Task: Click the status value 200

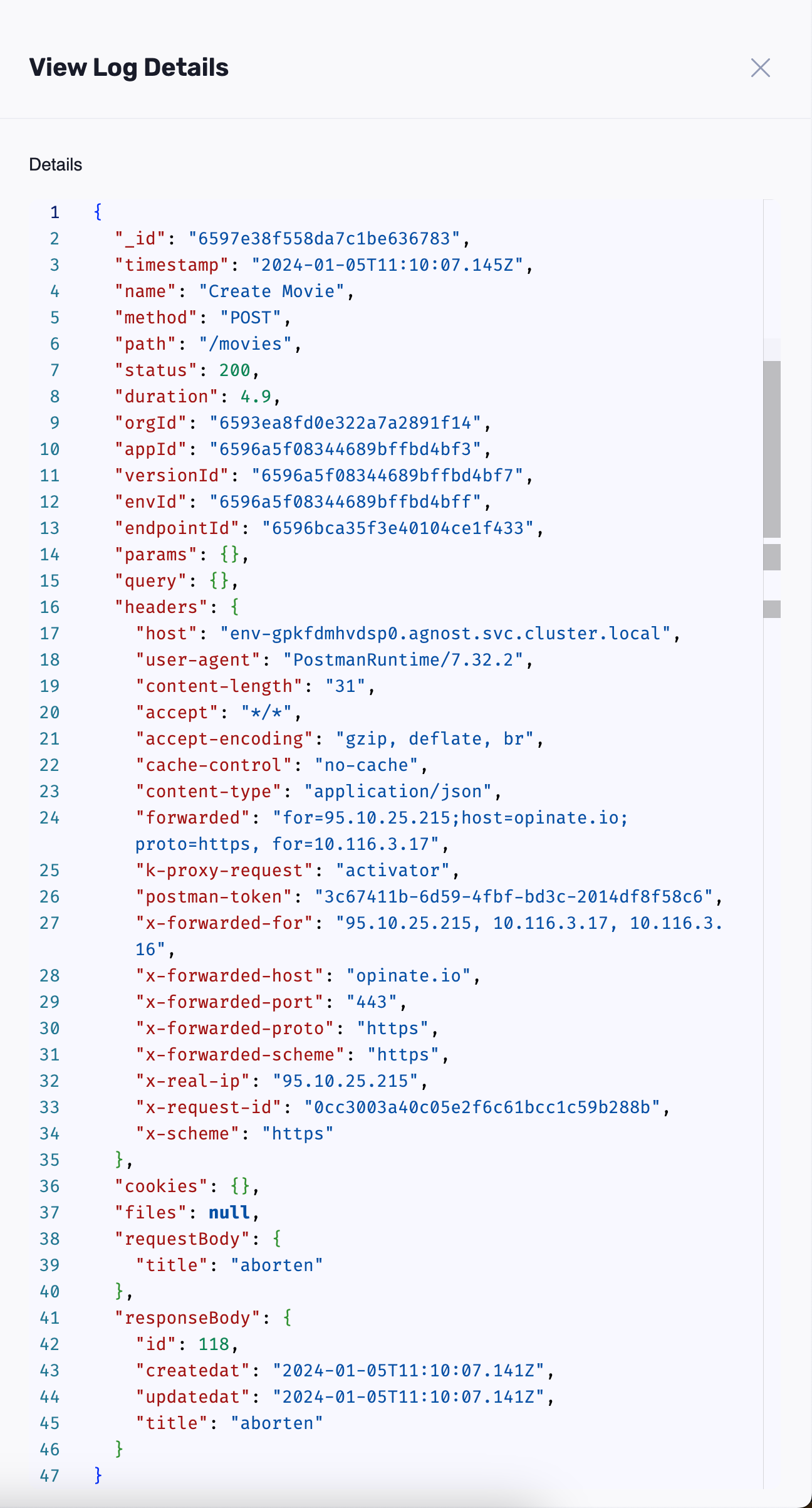Action: (x=234, y=370)
